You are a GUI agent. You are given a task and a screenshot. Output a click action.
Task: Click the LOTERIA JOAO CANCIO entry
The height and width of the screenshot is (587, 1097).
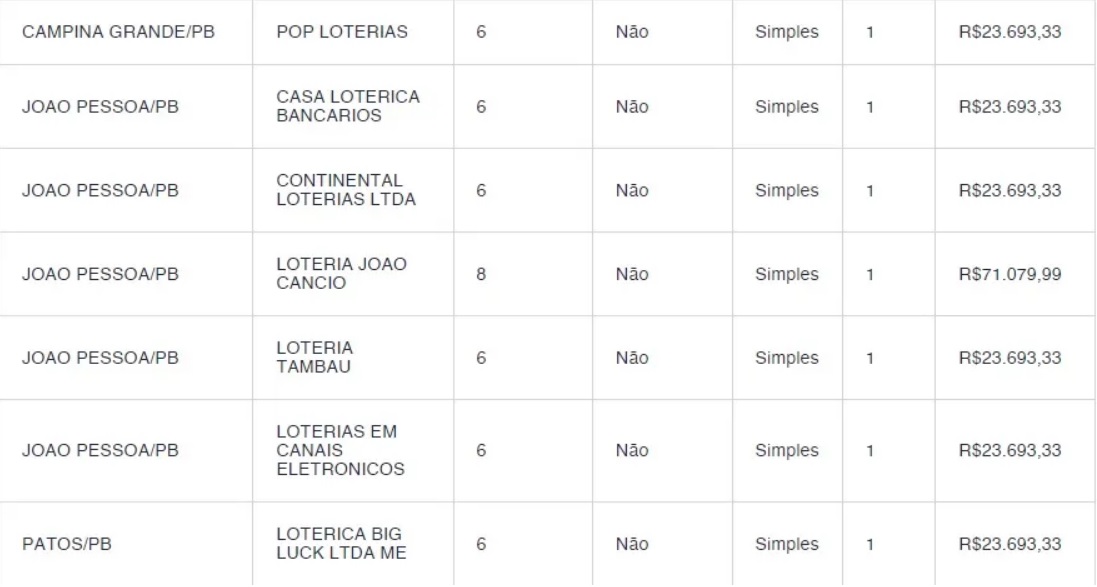[342, 274]
